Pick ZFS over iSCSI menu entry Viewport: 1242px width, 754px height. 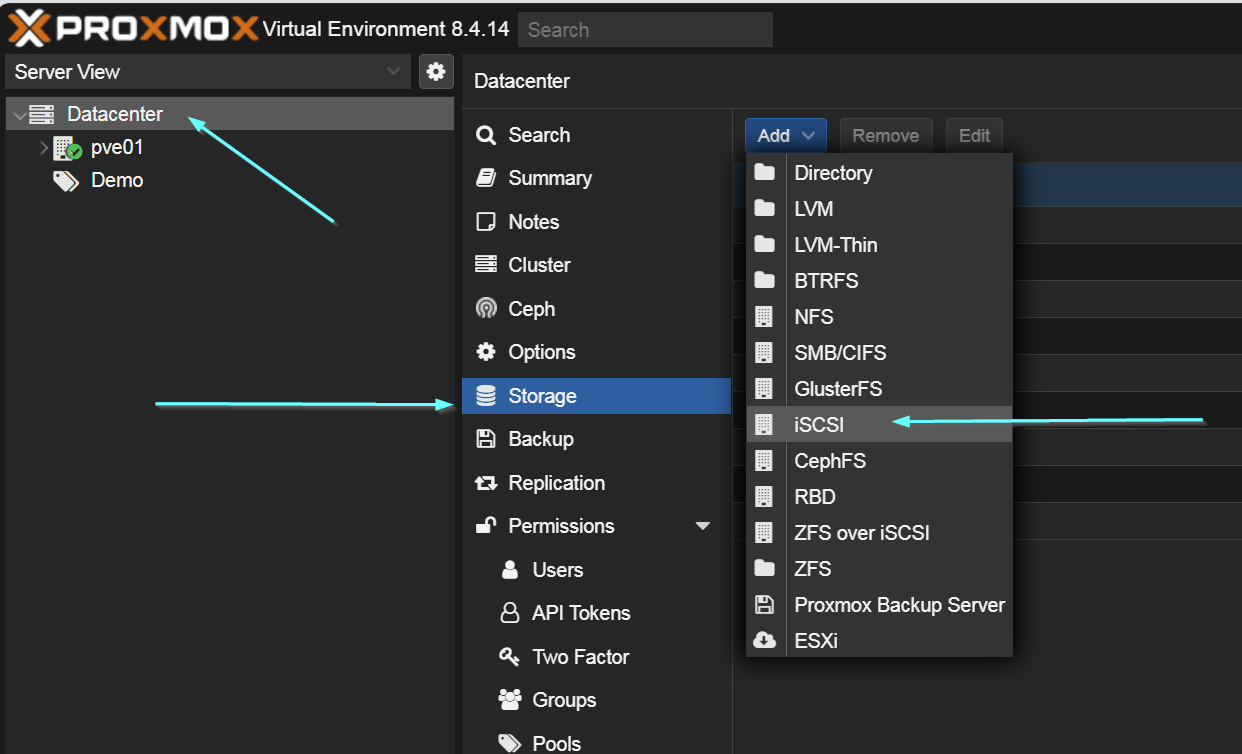click(861, 533)
